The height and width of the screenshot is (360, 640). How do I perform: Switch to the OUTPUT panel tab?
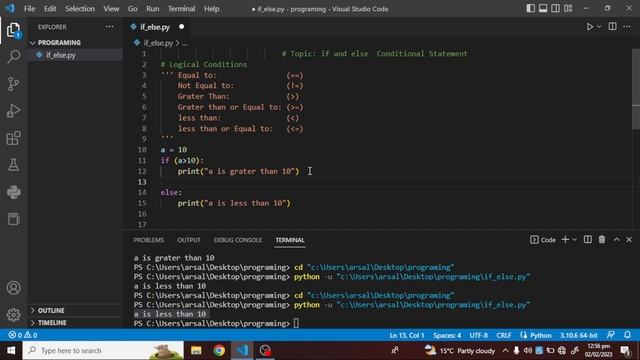(189, 240)
